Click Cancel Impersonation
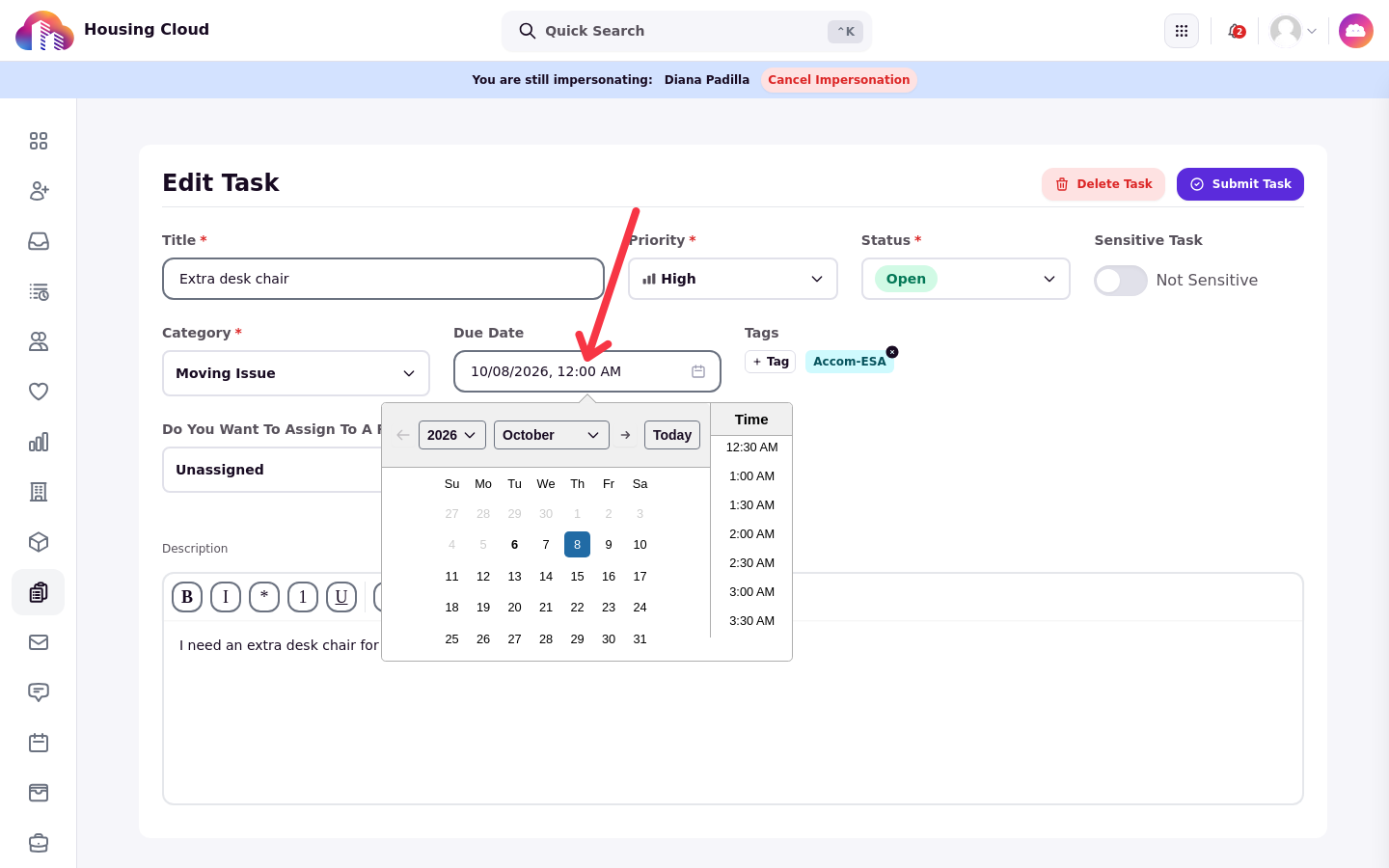 pos(839,80)
